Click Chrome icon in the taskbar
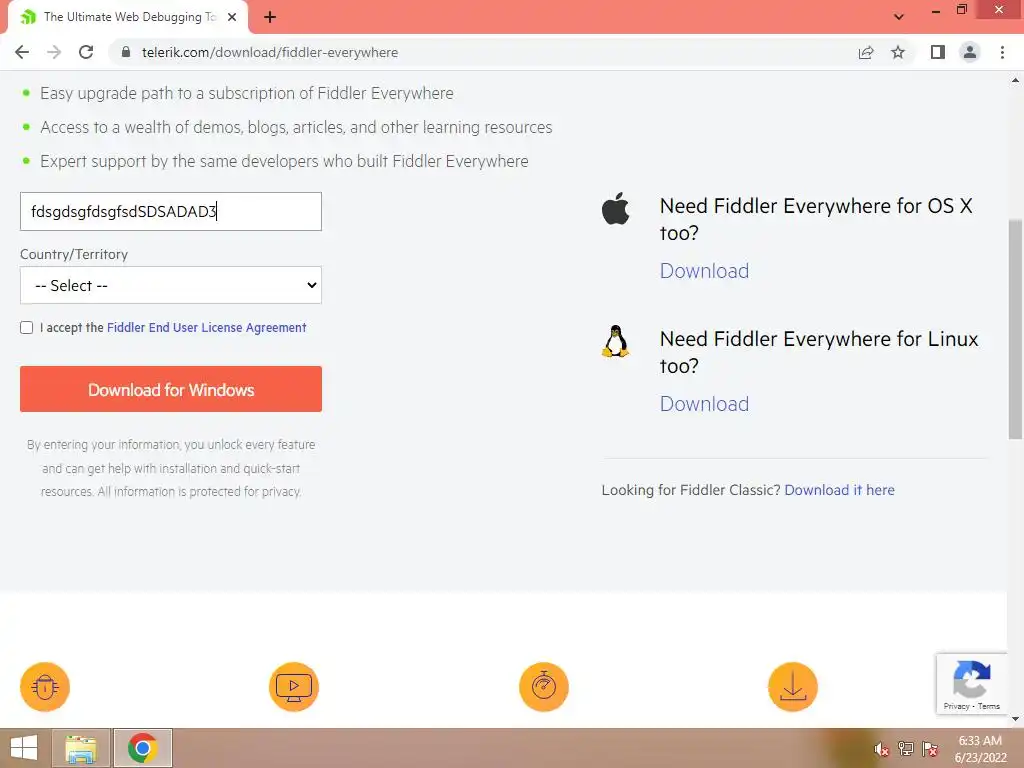Screen dimensions: 1024x768 (x=142, y=748)
